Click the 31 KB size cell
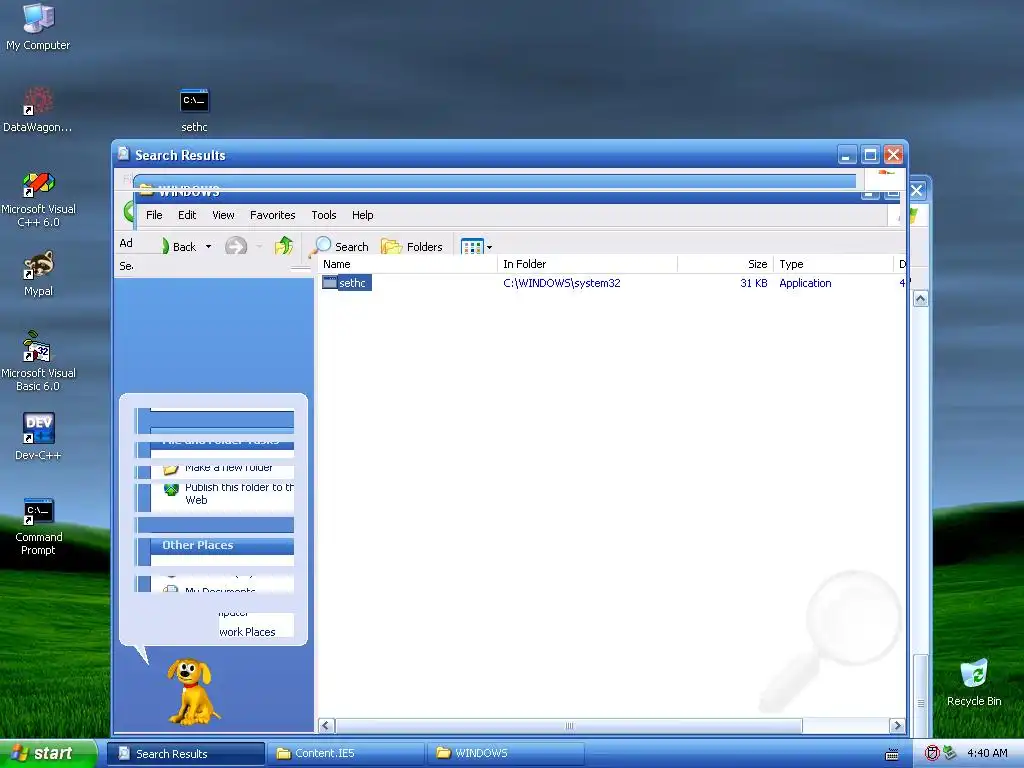 (x=754, y=283)
